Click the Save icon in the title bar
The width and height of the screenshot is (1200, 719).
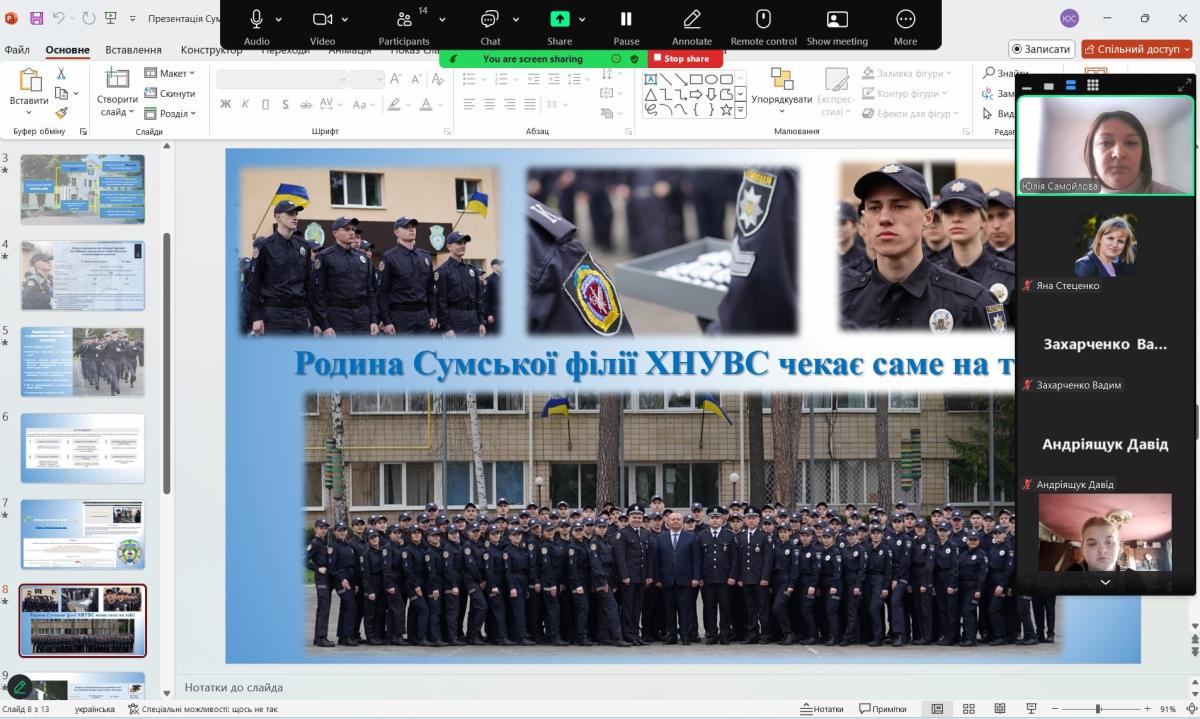pos(36,18)
